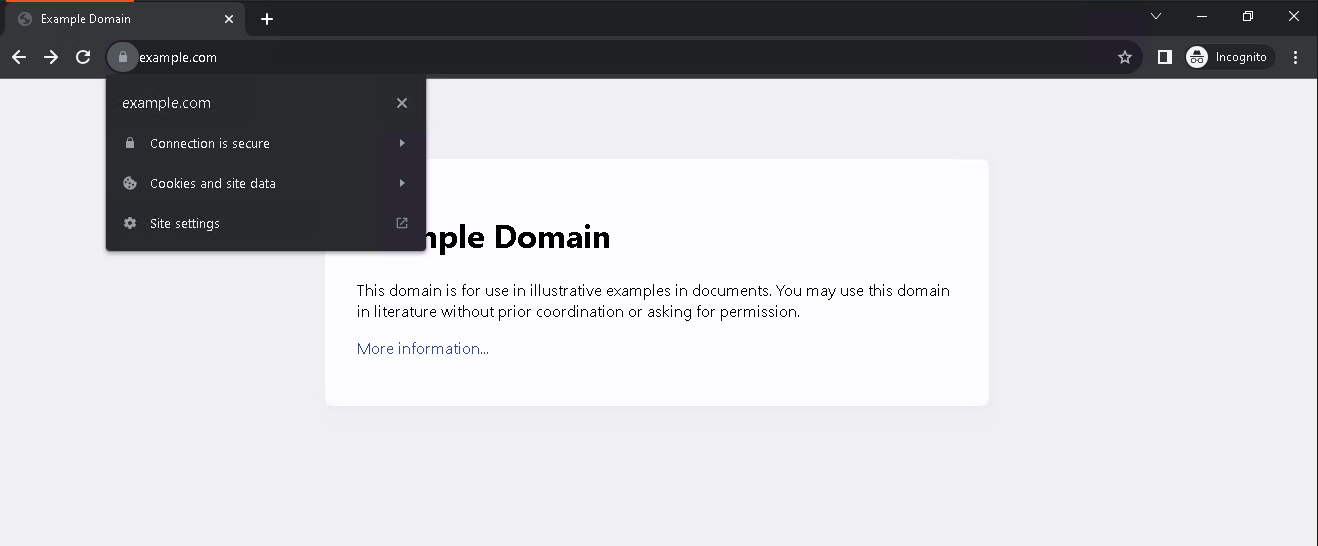Click the back navigation arrow
Screen dimensions: 1318x546
19,58
